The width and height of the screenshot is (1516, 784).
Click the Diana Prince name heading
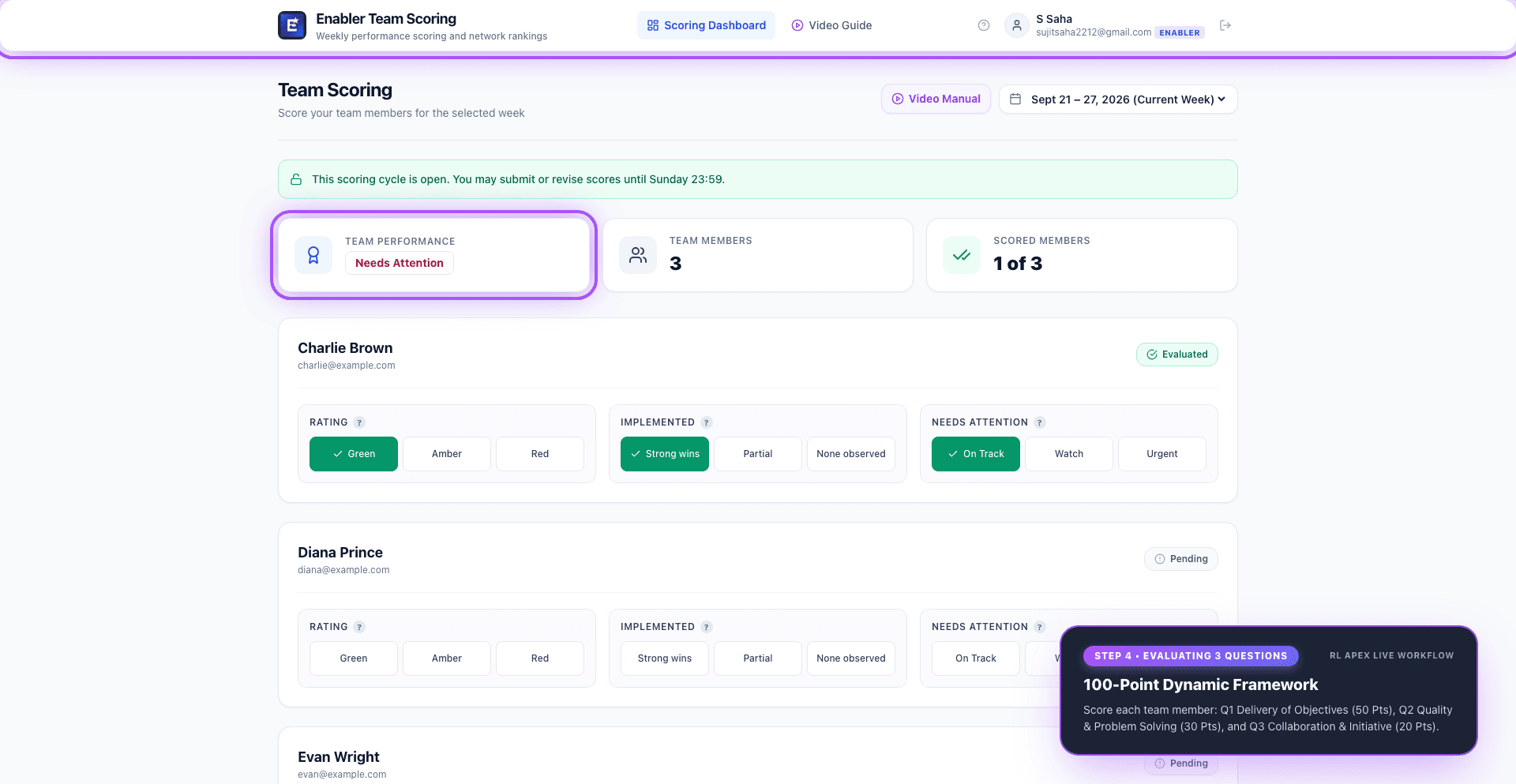click(x=340, y=553)
